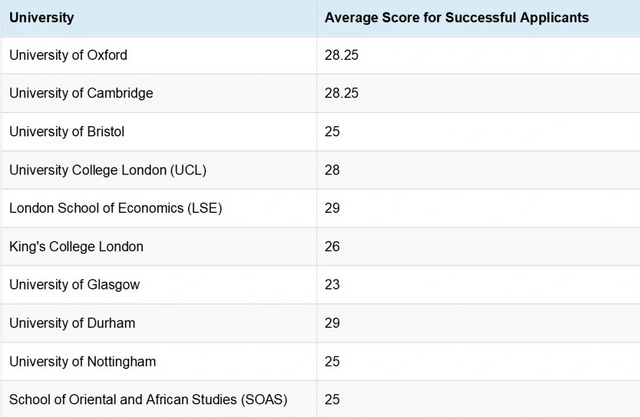This screenshot has width=640, height=417.
Task: Click King's College London score 26
Action: 332,246
